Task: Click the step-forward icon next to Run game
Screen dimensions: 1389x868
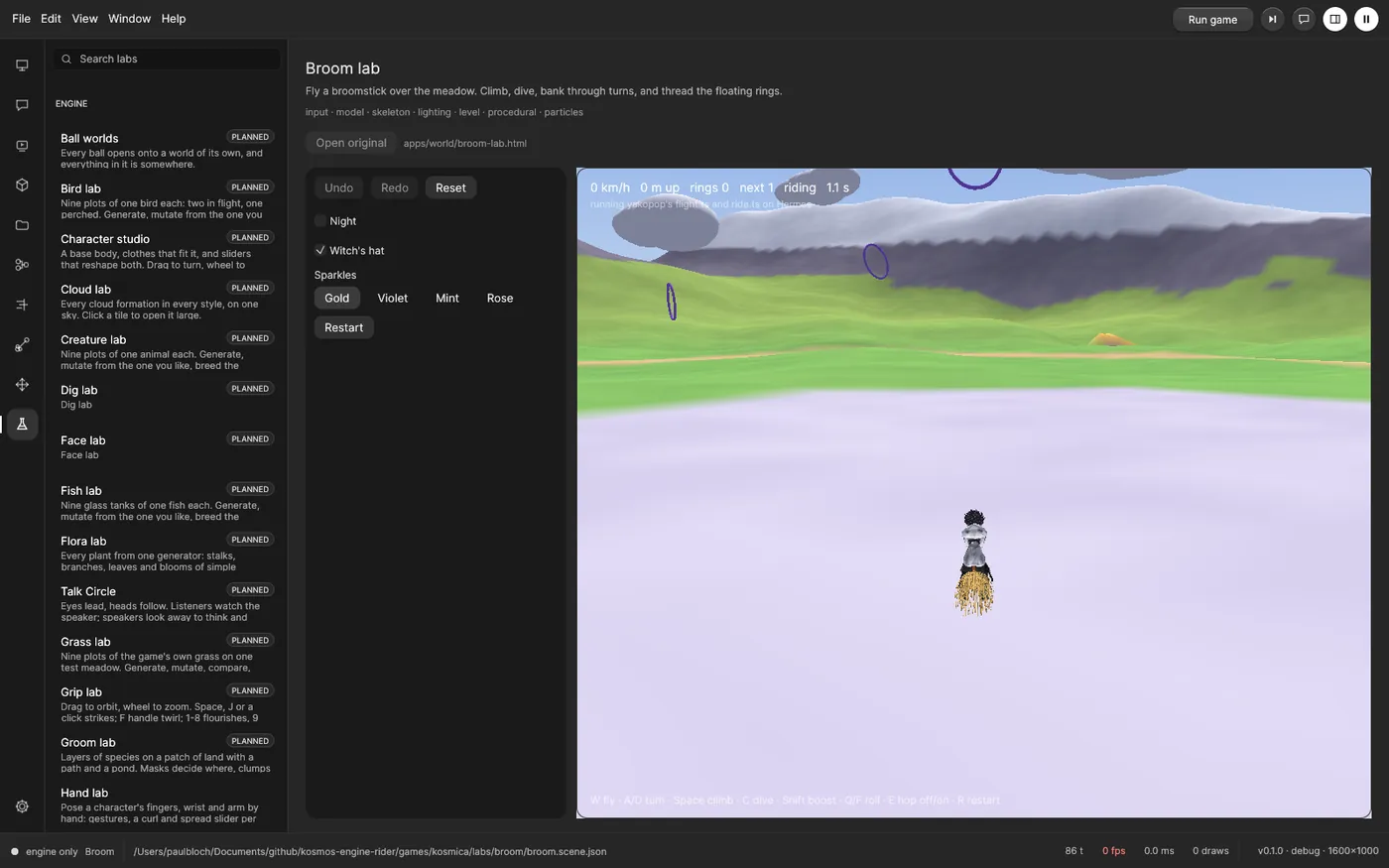Action: point(1272,19)
